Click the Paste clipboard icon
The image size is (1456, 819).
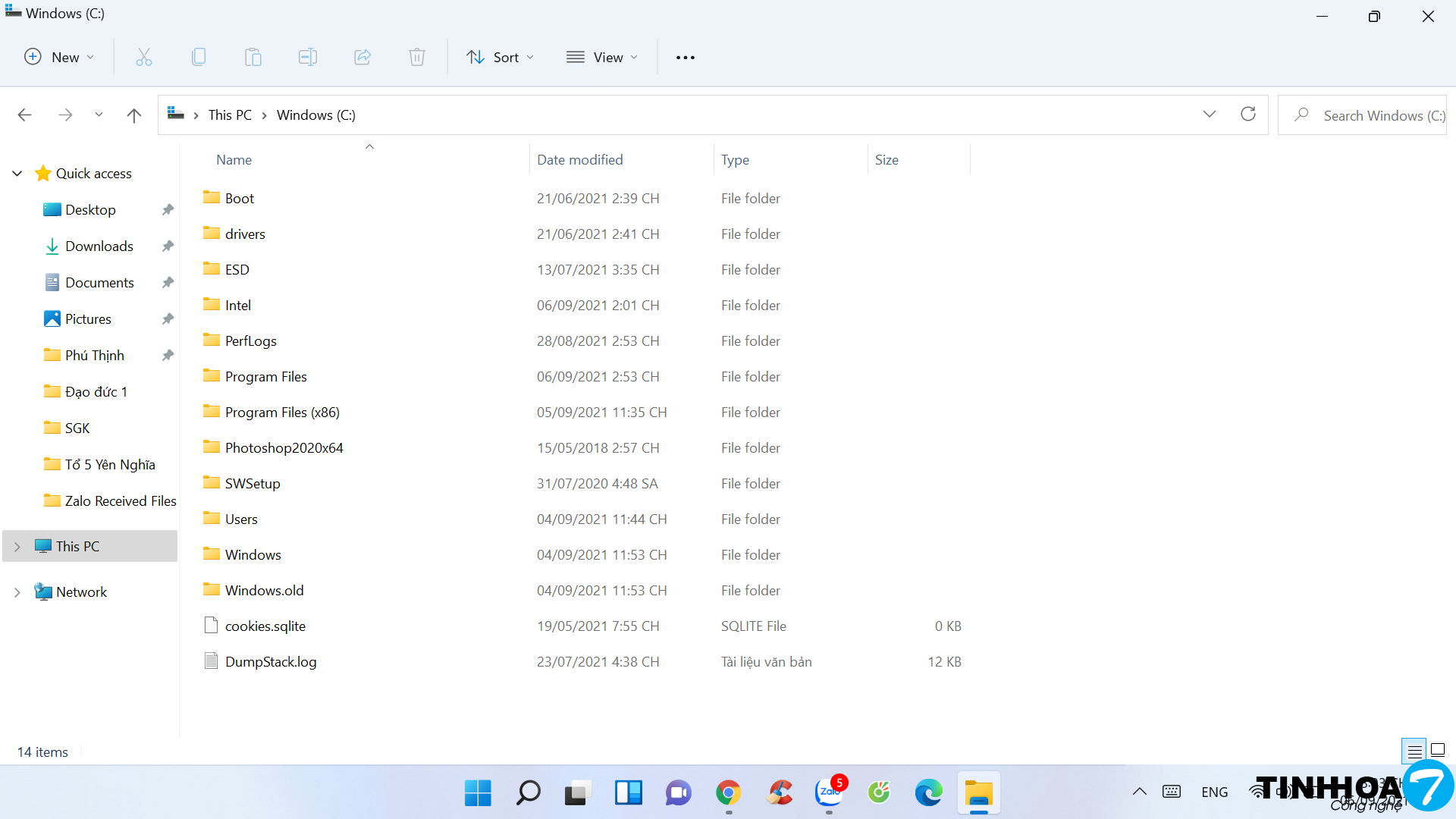tap(253, 57)
